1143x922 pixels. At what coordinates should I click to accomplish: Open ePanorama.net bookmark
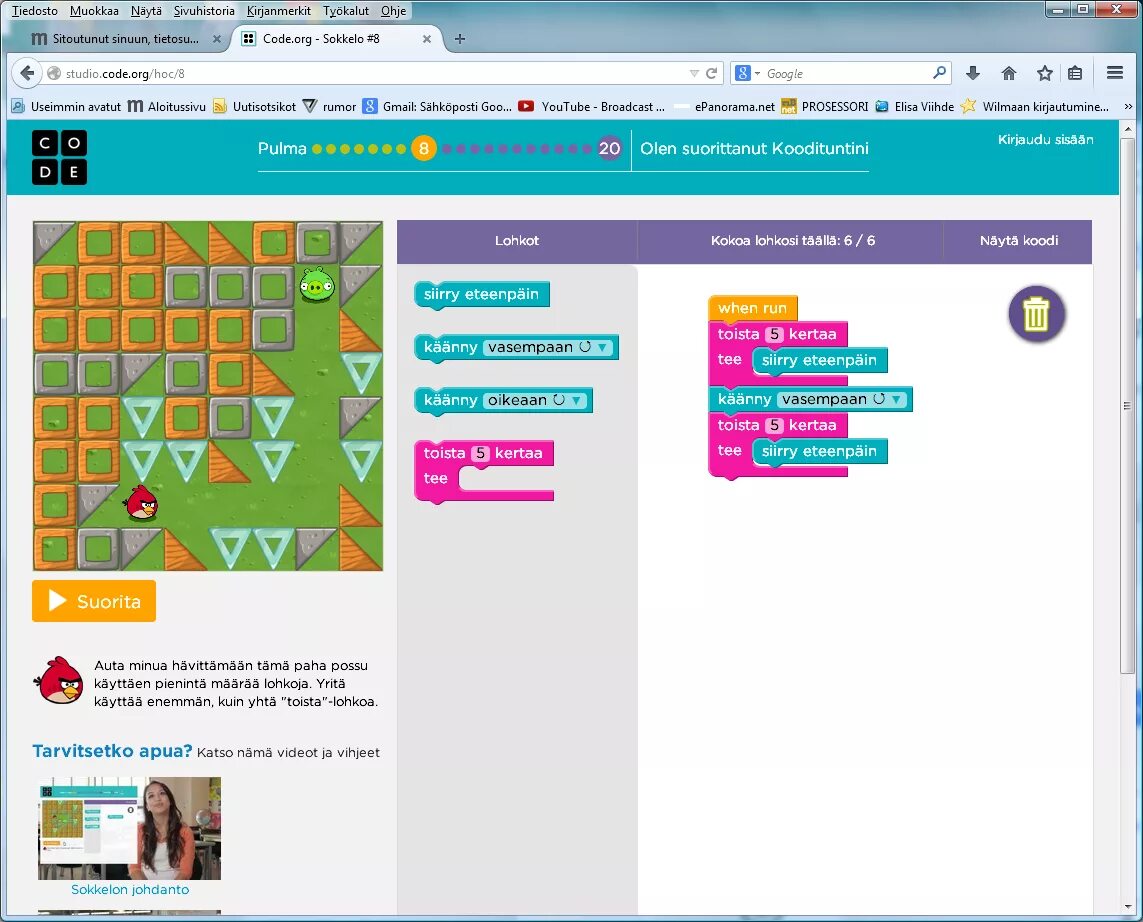coord(725,106)
